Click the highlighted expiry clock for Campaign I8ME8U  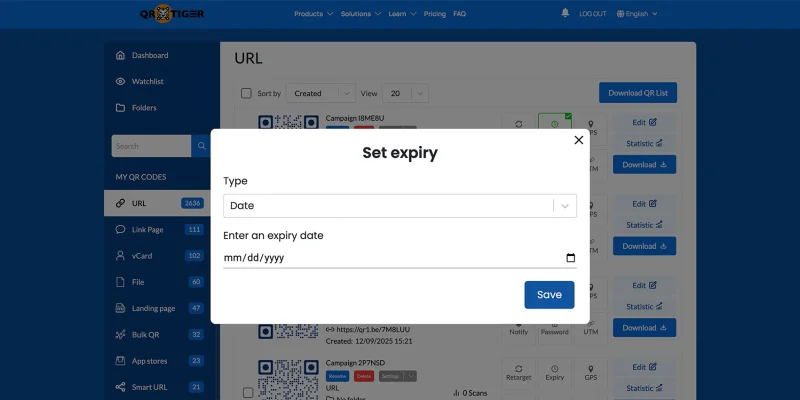pos(555,124)
